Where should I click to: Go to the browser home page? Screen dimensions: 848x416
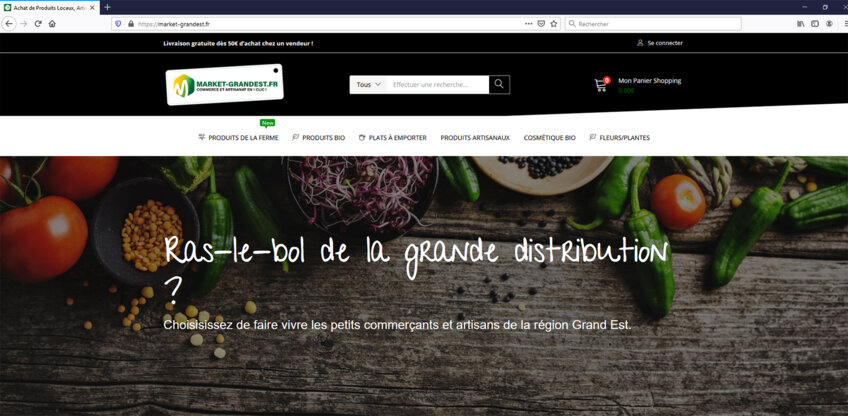[52, 23]
